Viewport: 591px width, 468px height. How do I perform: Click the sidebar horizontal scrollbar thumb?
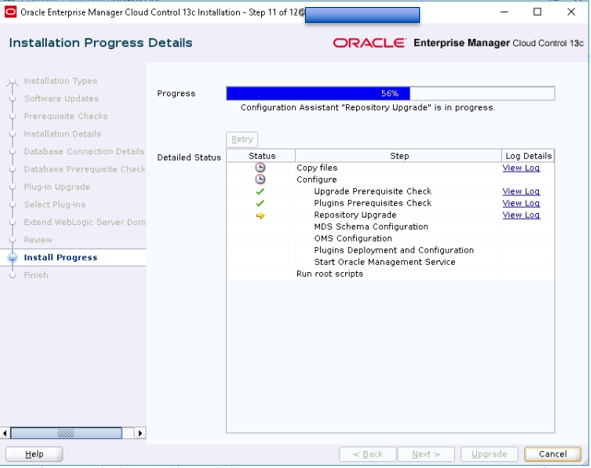pyautogui.click(x=66, y=433)
